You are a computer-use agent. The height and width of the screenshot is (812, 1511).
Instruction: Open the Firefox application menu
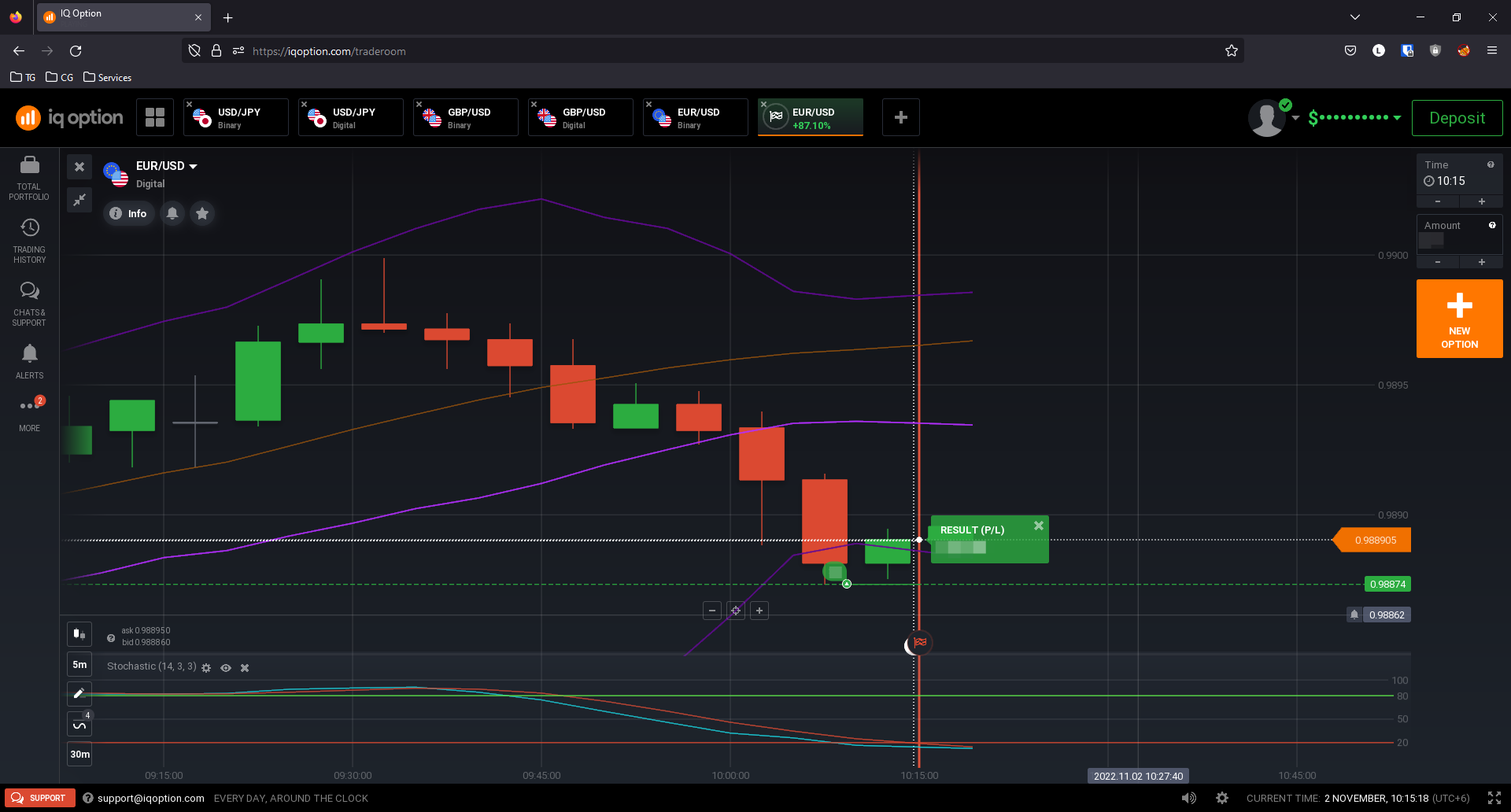1491,51
